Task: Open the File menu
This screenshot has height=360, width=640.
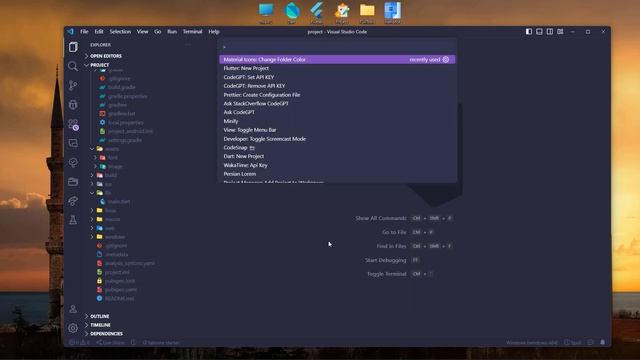Action: point(84,31)
